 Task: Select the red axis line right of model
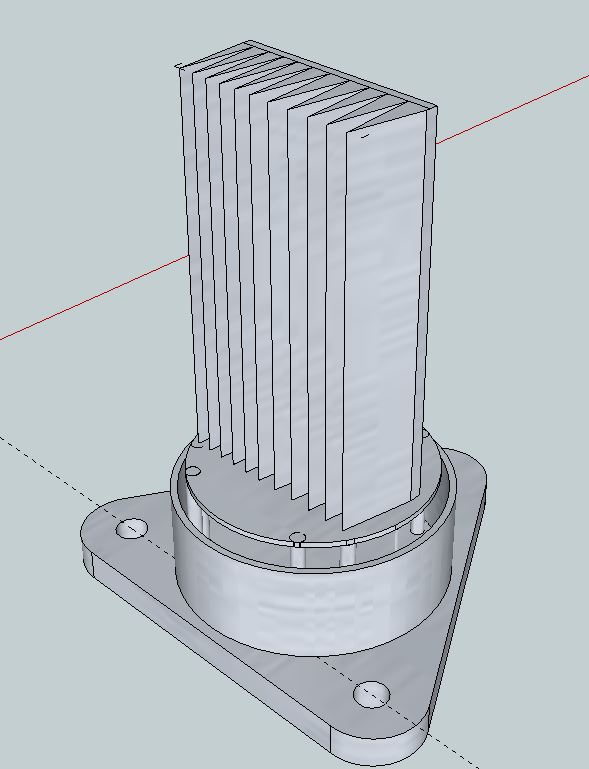(512, 109)
